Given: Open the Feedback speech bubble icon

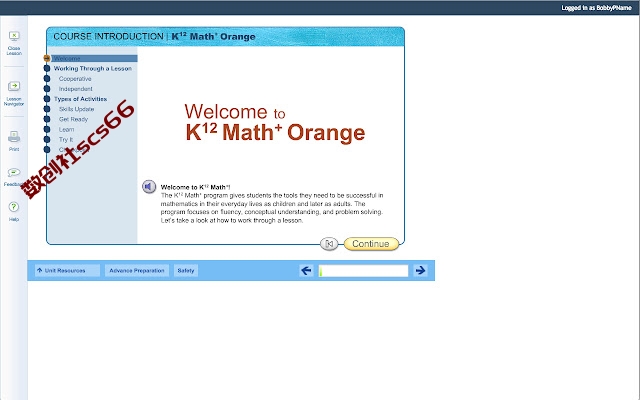Looking at the screenshot, I should tap(14, 173).
